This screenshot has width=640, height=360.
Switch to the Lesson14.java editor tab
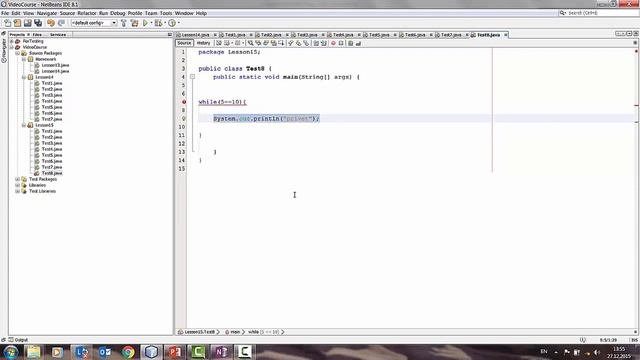pos(195,35)
